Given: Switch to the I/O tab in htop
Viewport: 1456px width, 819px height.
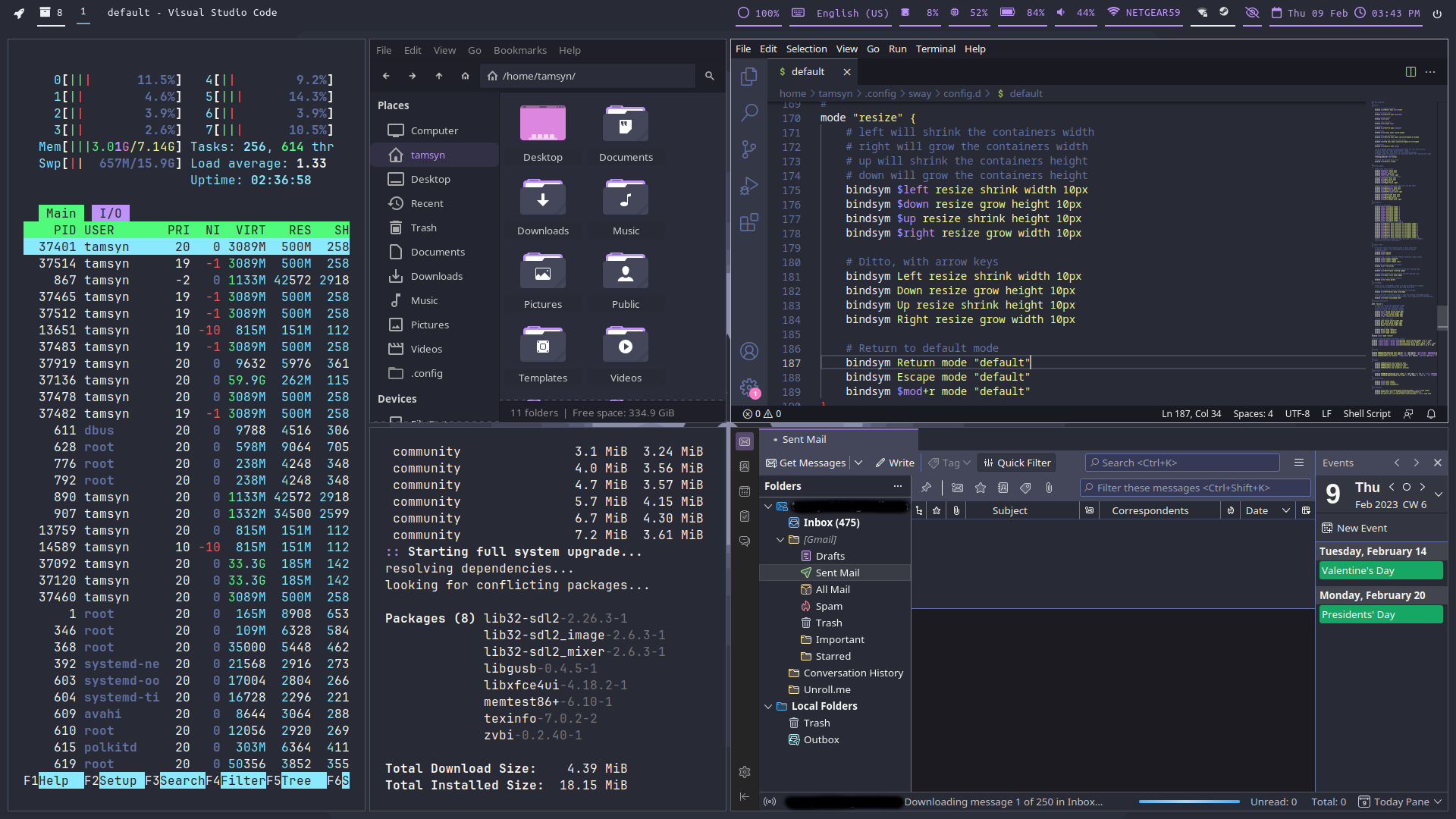Looking at the screenshot, I should (x=110, y=213).
